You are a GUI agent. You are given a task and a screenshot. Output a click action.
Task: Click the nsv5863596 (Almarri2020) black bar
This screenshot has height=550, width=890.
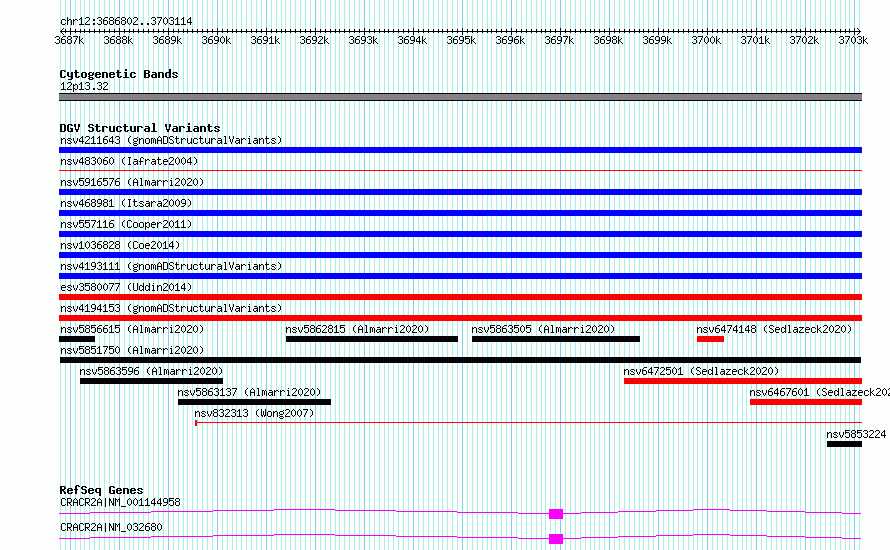151,381
